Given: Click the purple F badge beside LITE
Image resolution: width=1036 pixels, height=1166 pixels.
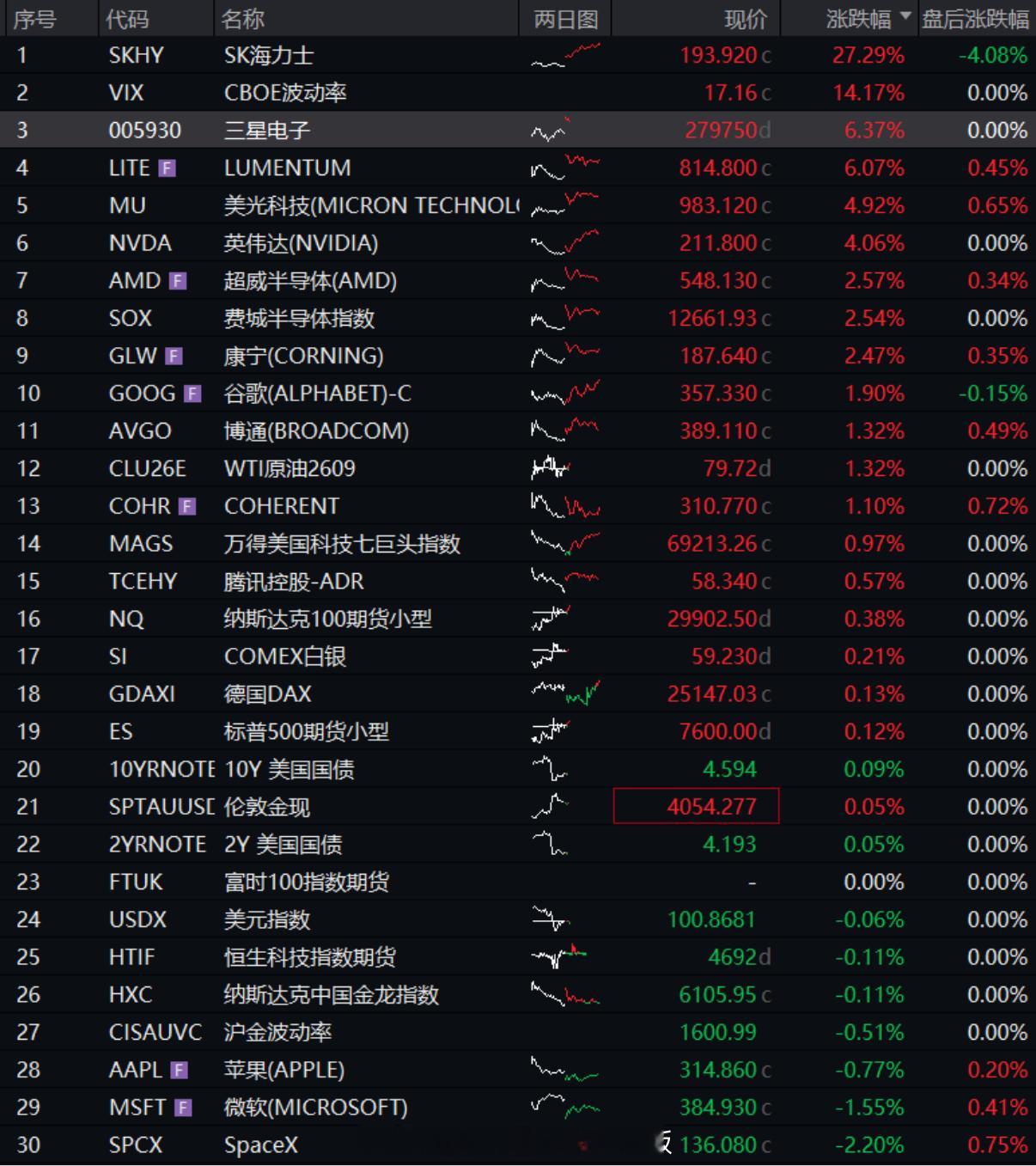Looking at the screenshot, I should click(168, 168).
